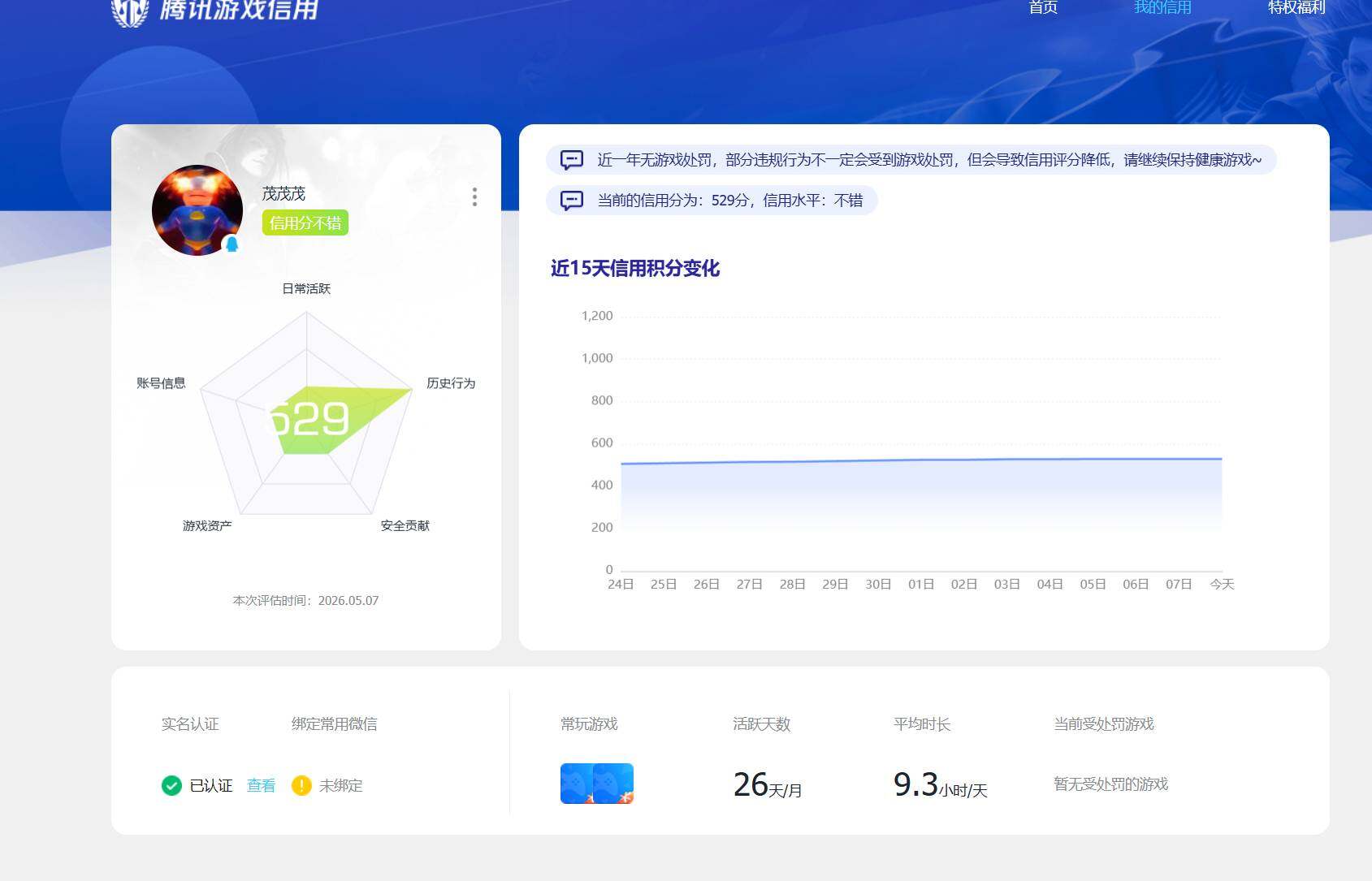
Task: Click the 24日 label on chart axis
Action: click(x=621, y=584)
